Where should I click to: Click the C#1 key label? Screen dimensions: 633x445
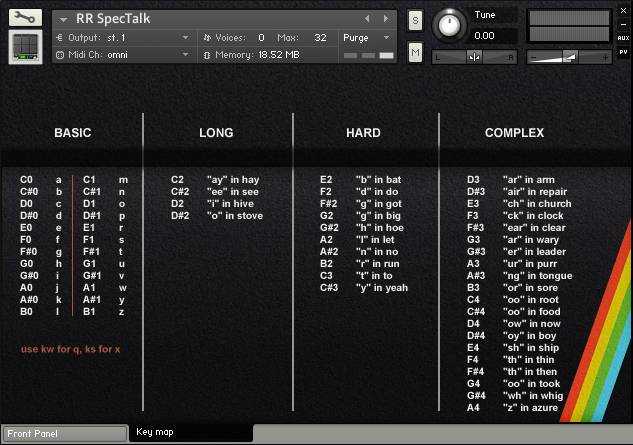92,192
